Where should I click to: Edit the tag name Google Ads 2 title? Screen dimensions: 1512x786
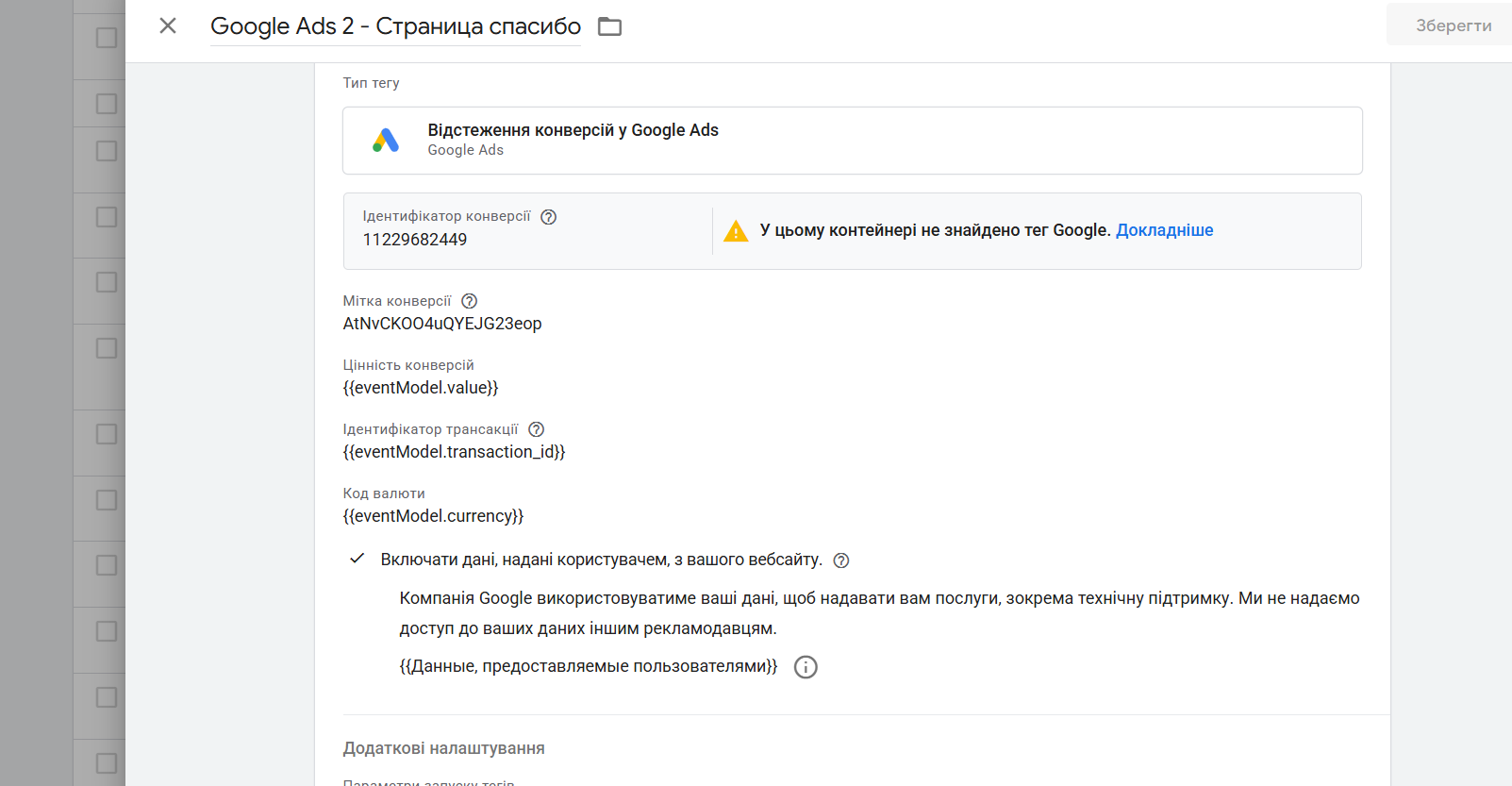pos(395,26)
